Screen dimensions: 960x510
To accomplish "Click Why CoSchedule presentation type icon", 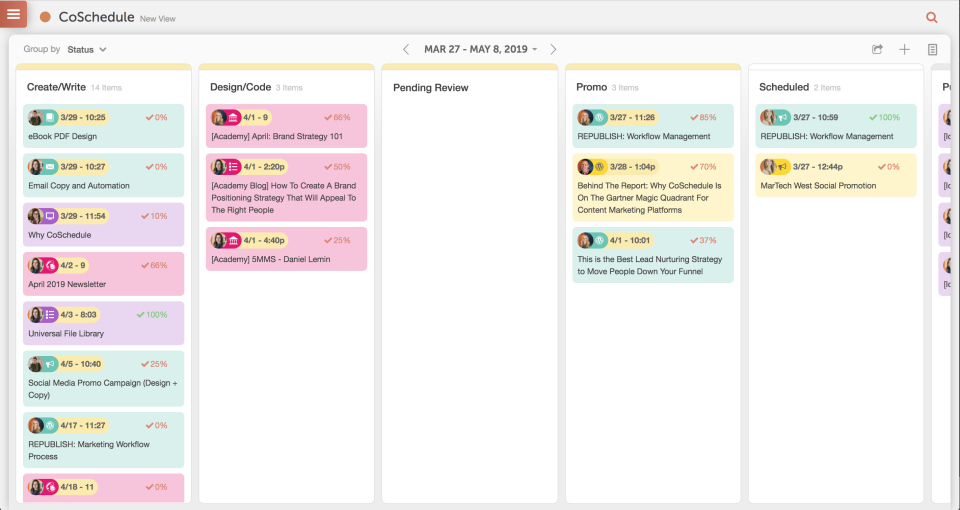I will [50, 216].
